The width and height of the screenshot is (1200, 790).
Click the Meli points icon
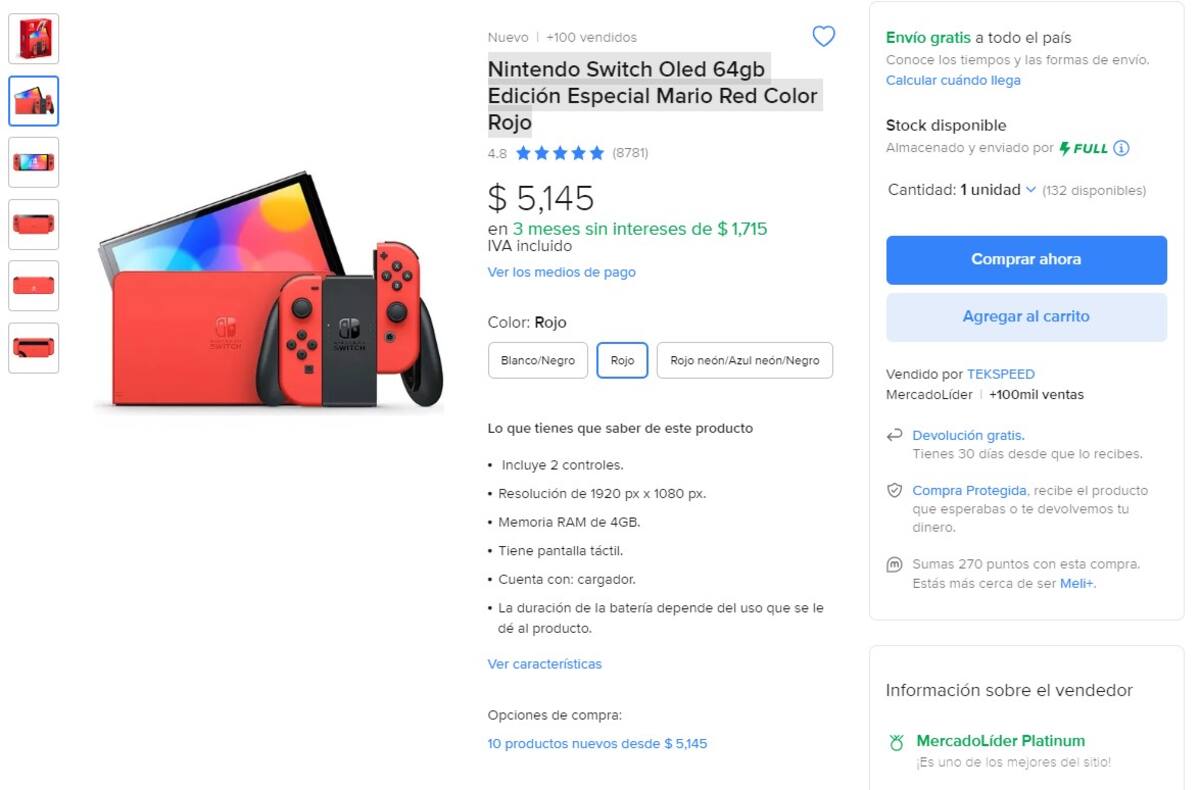click(x=895, y=565)
